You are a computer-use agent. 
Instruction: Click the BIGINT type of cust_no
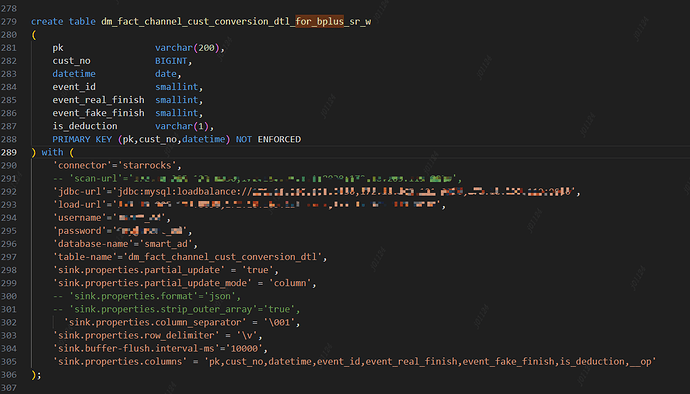(x=171, y=61)
